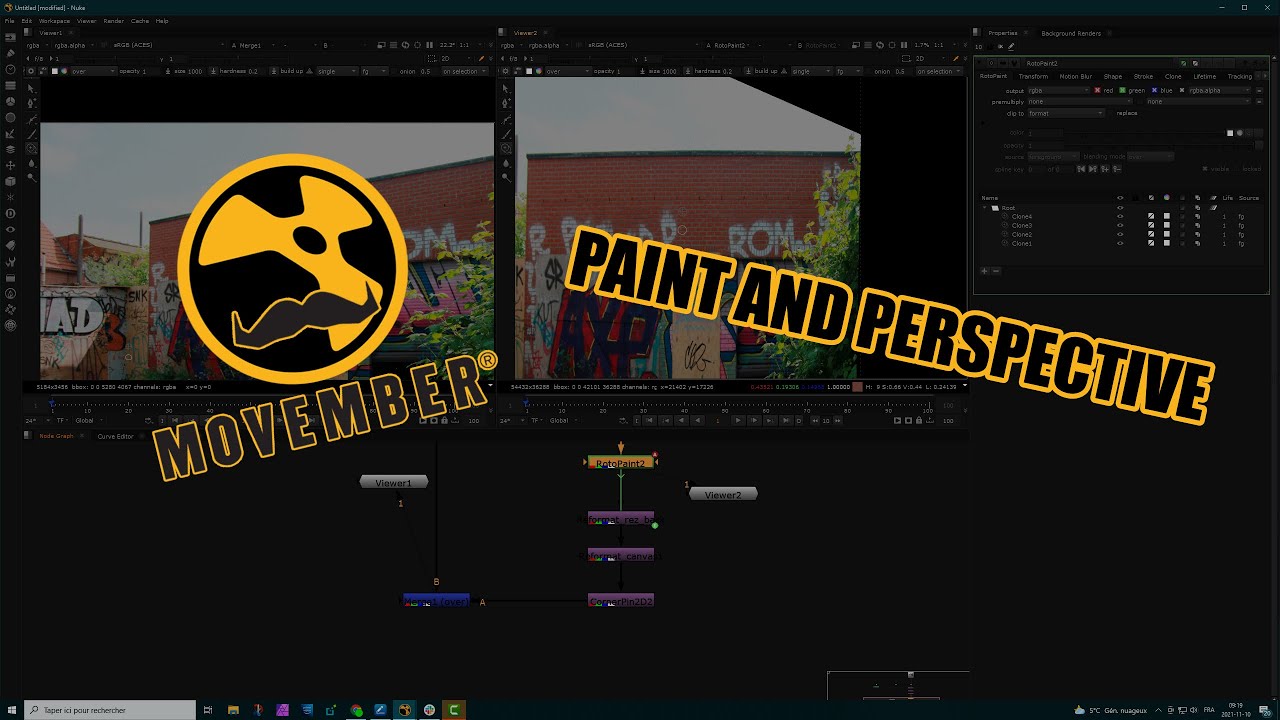
Task: Open the Merge nodes layers icon
Action: tap(11, 149)
